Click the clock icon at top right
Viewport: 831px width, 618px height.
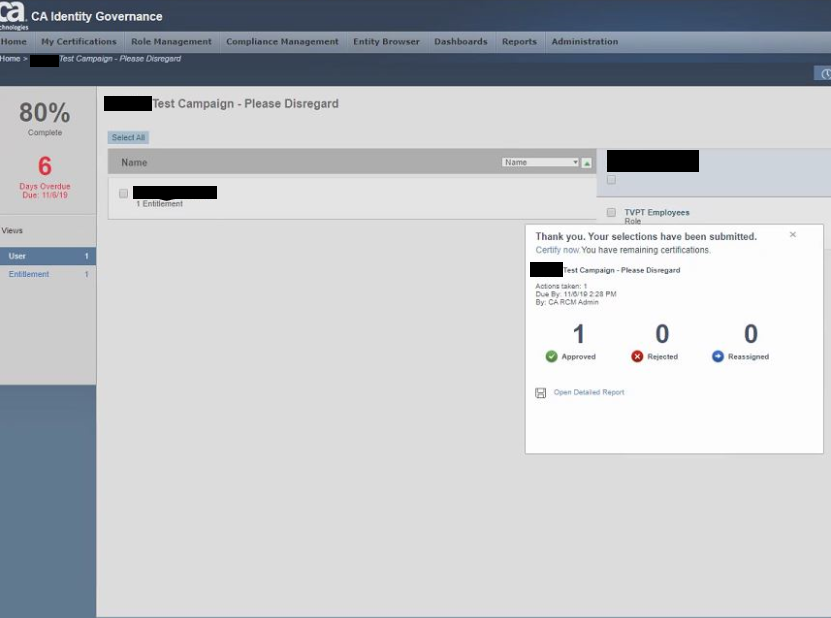(x=825, y=74)
